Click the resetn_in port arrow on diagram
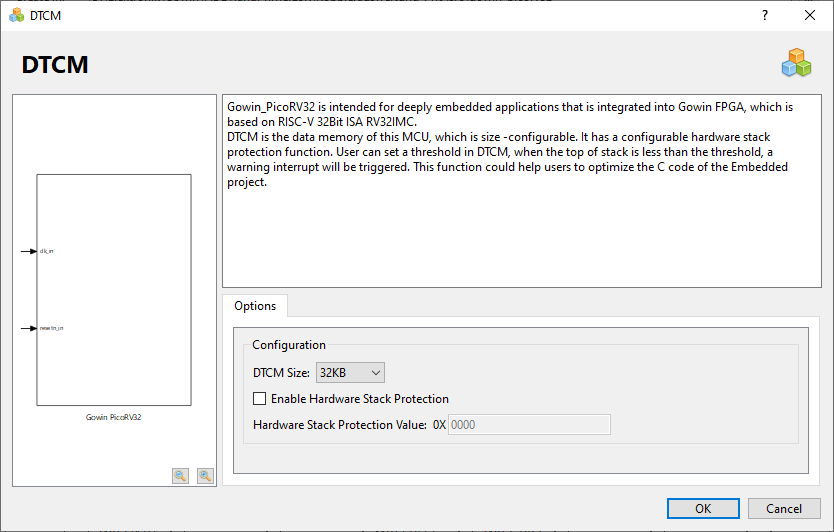This screenshot has width=834, height=532. coord(29,328)
